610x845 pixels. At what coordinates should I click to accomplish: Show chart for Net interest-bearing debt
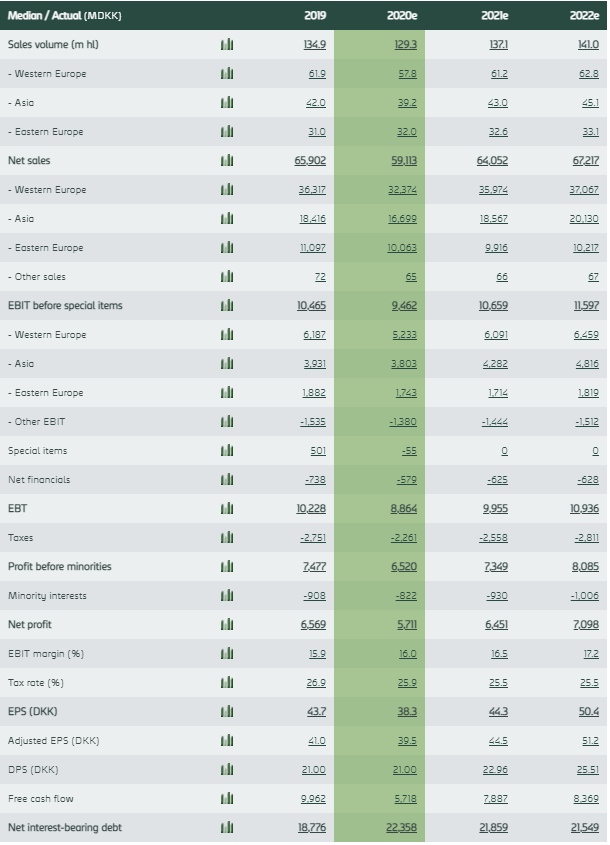tap(226, 828)
